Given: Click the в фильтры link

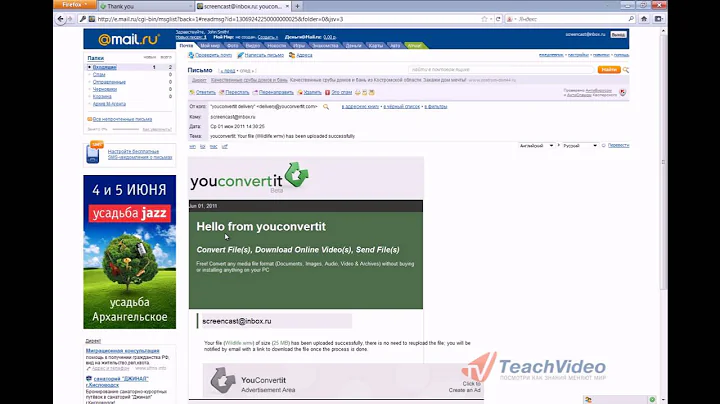Looking at the screenshot, I should [436, 107].
